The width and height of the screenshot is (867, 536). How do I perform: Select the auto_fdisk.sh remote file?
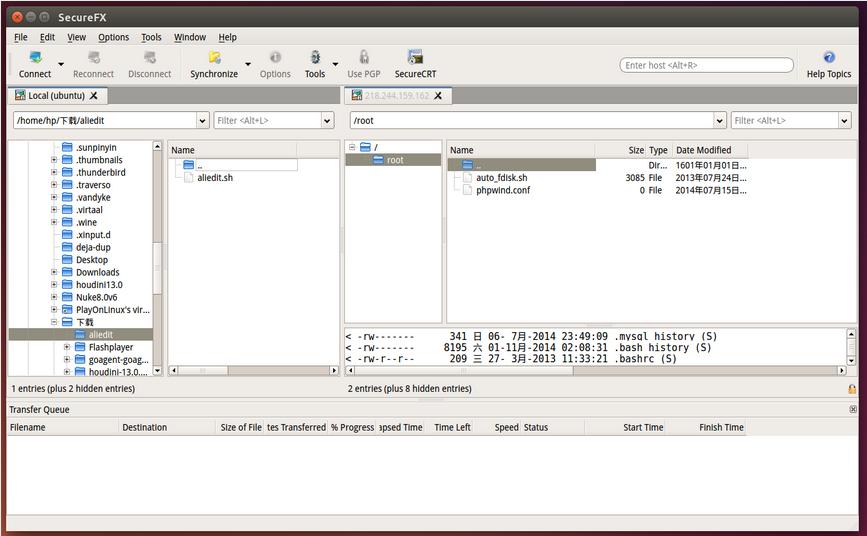(501, 177)
